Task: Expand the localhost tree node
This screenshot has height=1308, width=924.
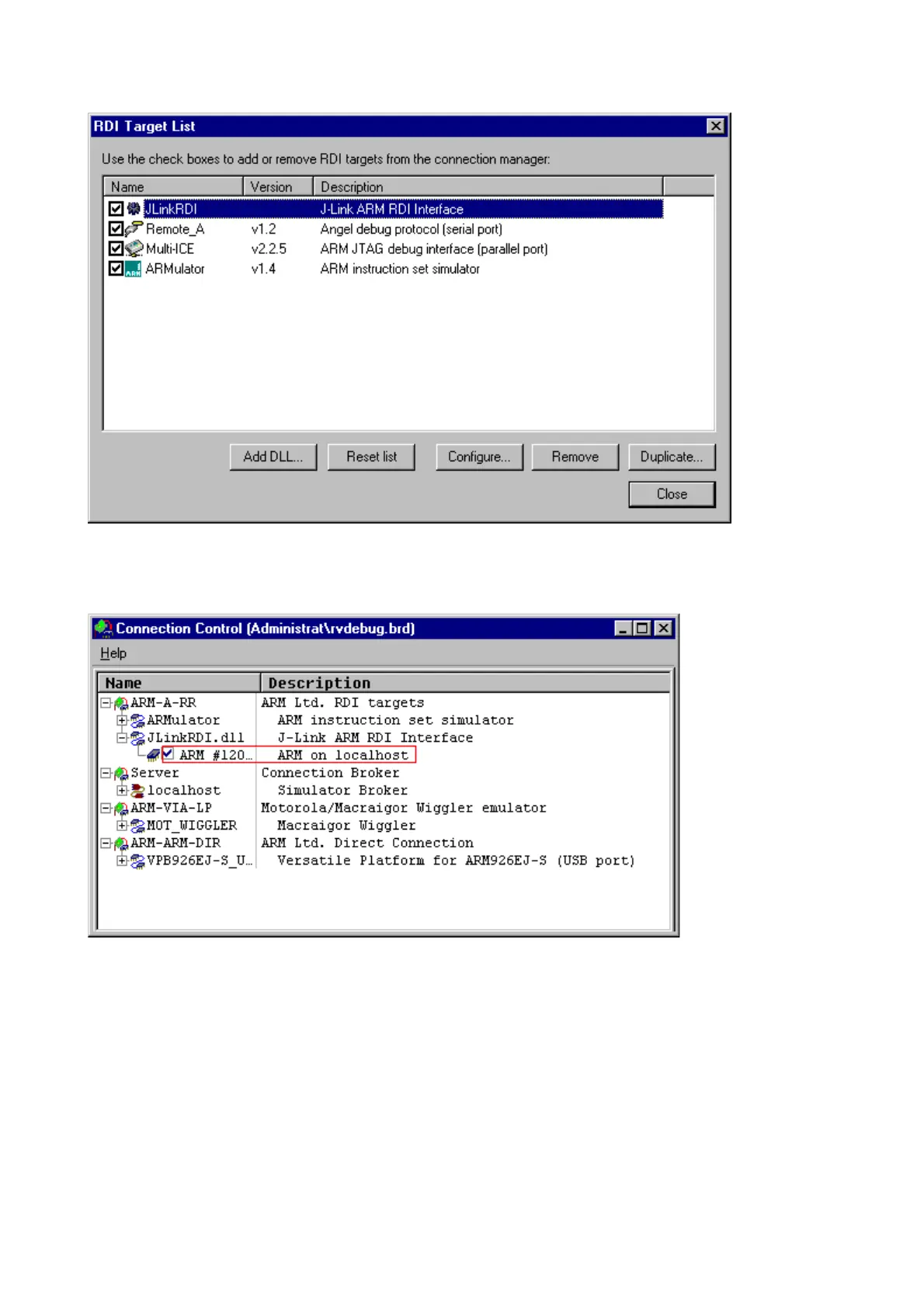Action: click(x=122, y=791)
